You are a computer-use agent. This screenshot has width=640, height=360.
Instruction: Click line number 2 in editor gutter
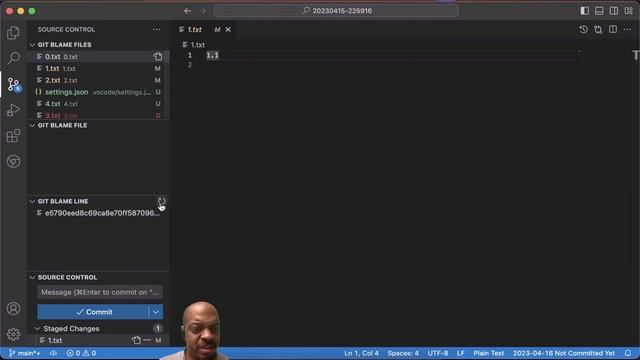click(x=190, y=65)
